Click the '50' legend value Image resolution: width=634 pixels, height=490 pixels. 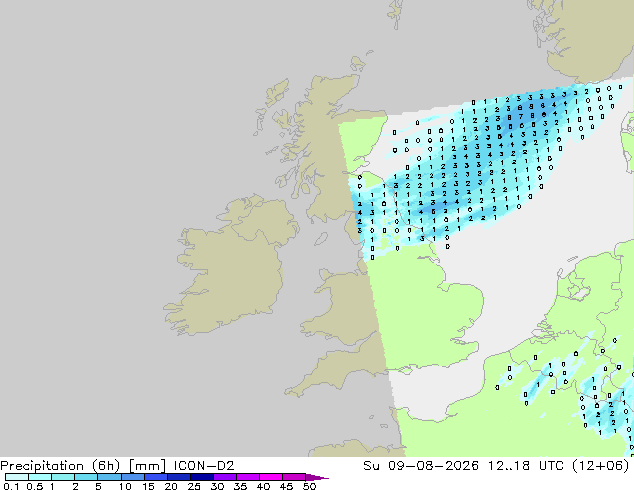coord(309,486)
